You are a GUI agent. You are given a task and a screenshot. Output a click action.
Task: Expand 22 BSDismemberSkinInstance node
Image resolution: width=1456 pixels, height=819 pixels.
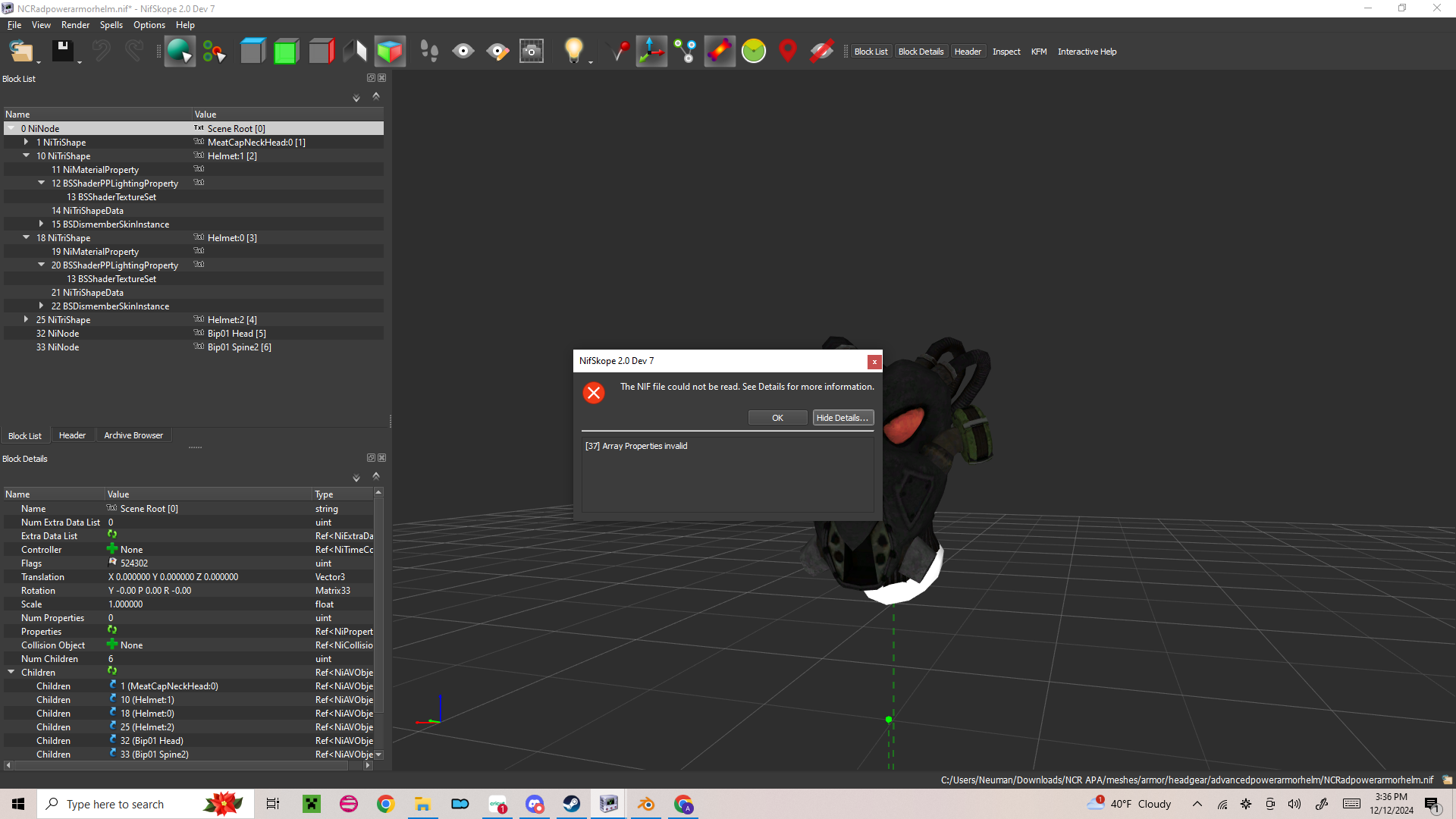42,306
